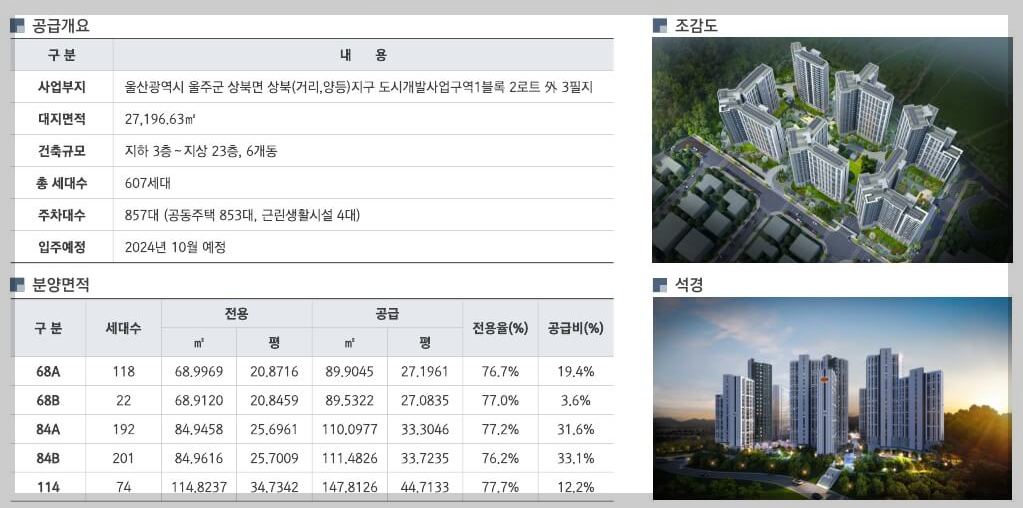Select the 분양면적 section heading

click(x=61, y=284)
